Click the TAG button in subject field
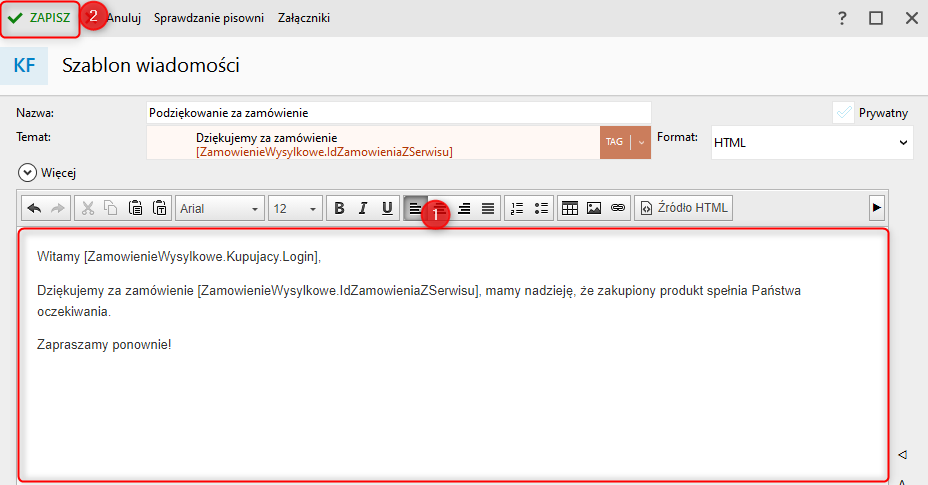This screenshot has width=928, height=485. 614,142
